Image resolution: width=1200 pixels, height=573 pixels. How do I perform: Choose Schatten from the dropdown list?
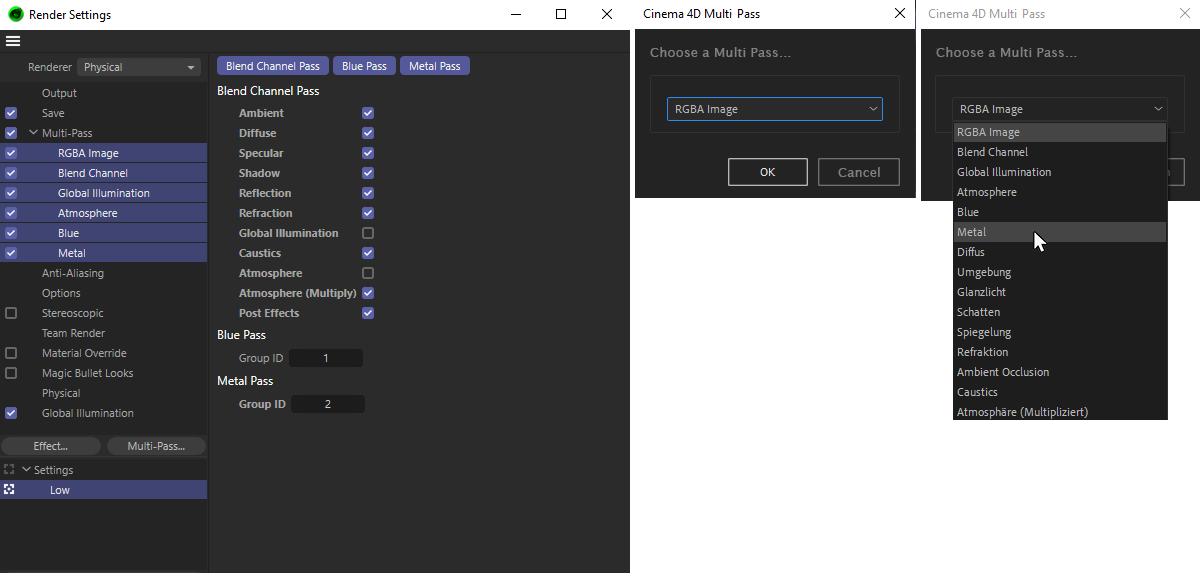tap(1060, 312)
